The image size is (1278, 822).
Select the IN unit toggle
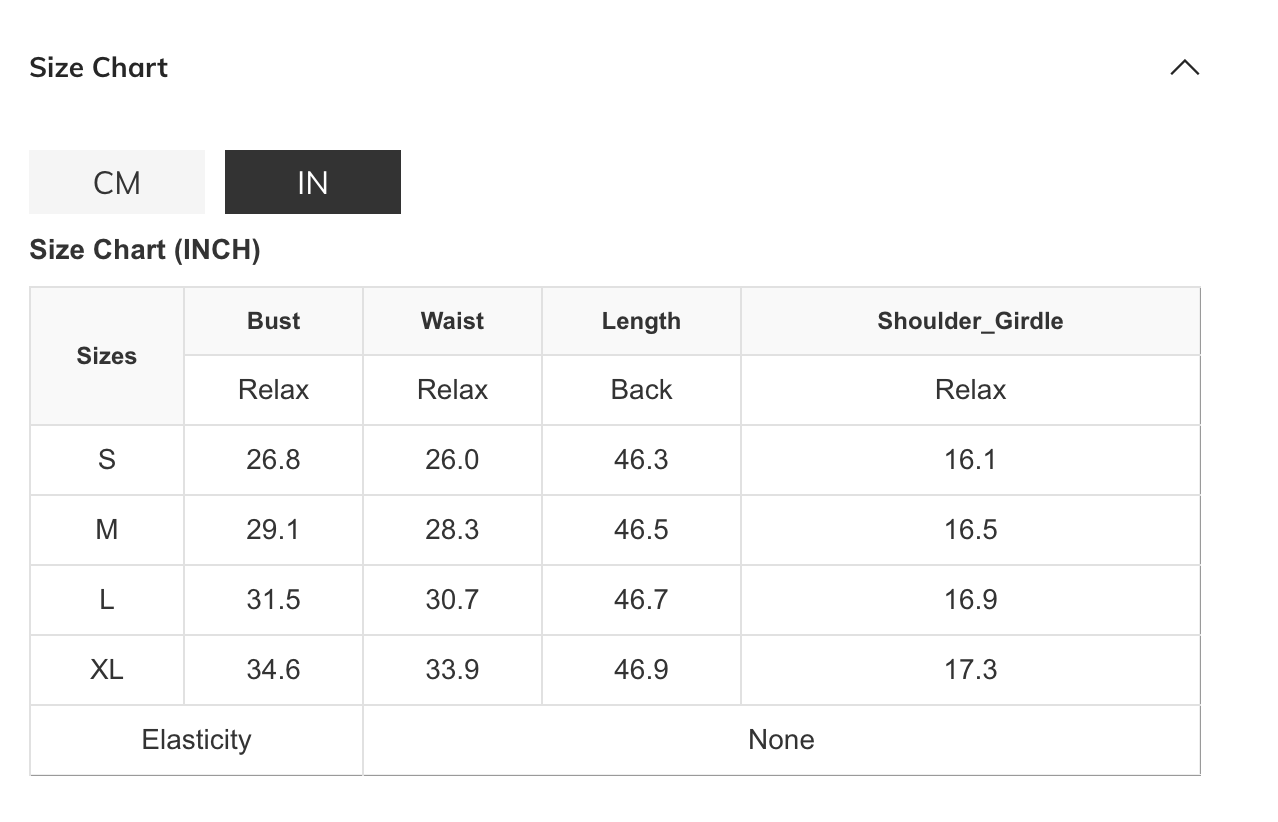click(x=312, y=182)
